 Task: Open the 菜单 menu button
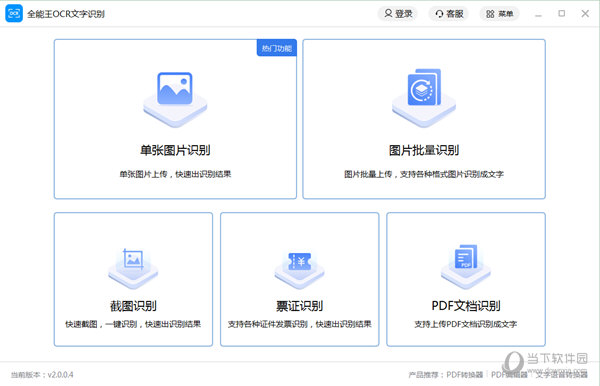point(499,14)
